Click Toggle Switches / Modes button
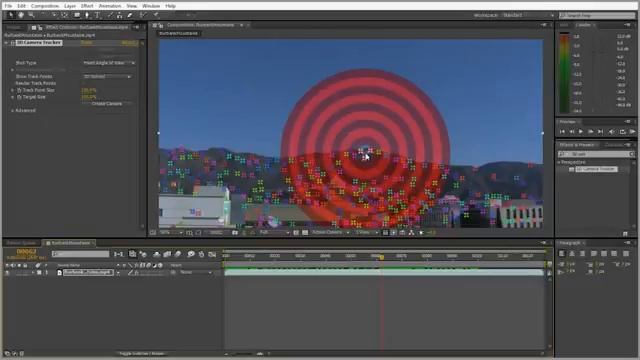The image size is (640, 360). click(x=142, y=353)
